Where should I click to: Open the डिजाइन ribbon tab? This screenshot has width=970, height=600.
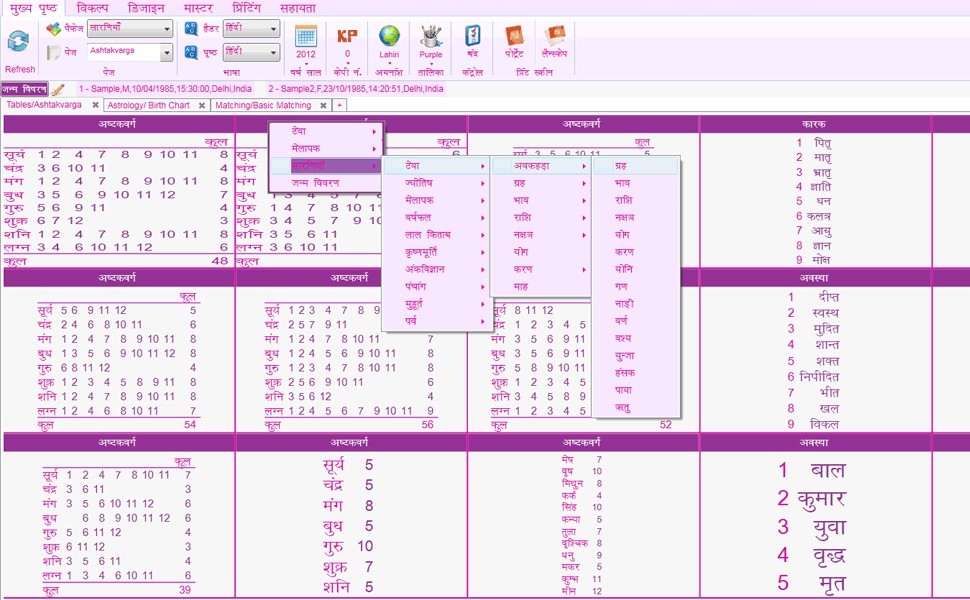coord(146,8)
